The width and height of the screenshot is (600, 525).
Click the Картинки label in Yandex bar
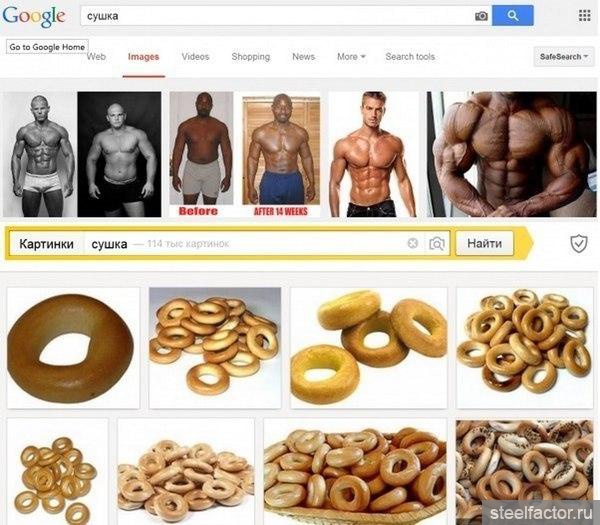pyautogui.click(x=46, y=244)
